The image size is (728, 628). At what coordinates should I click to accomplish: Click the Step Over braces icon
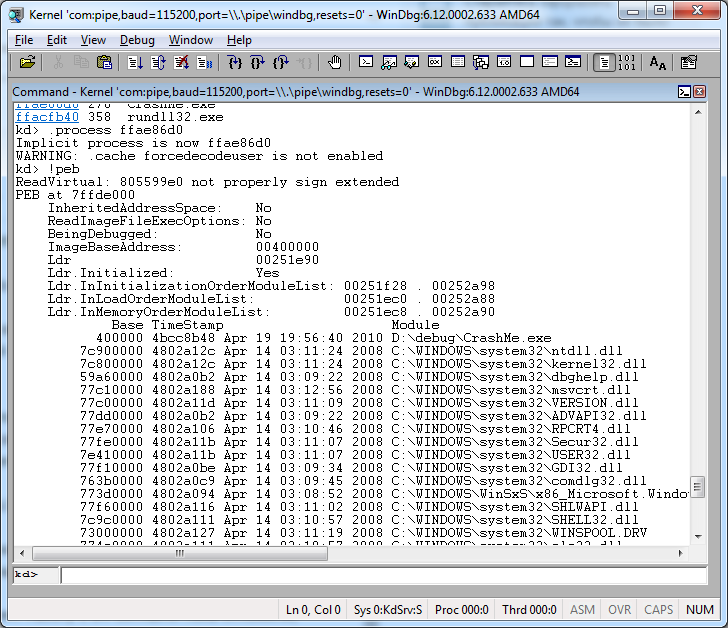point(258,62)
